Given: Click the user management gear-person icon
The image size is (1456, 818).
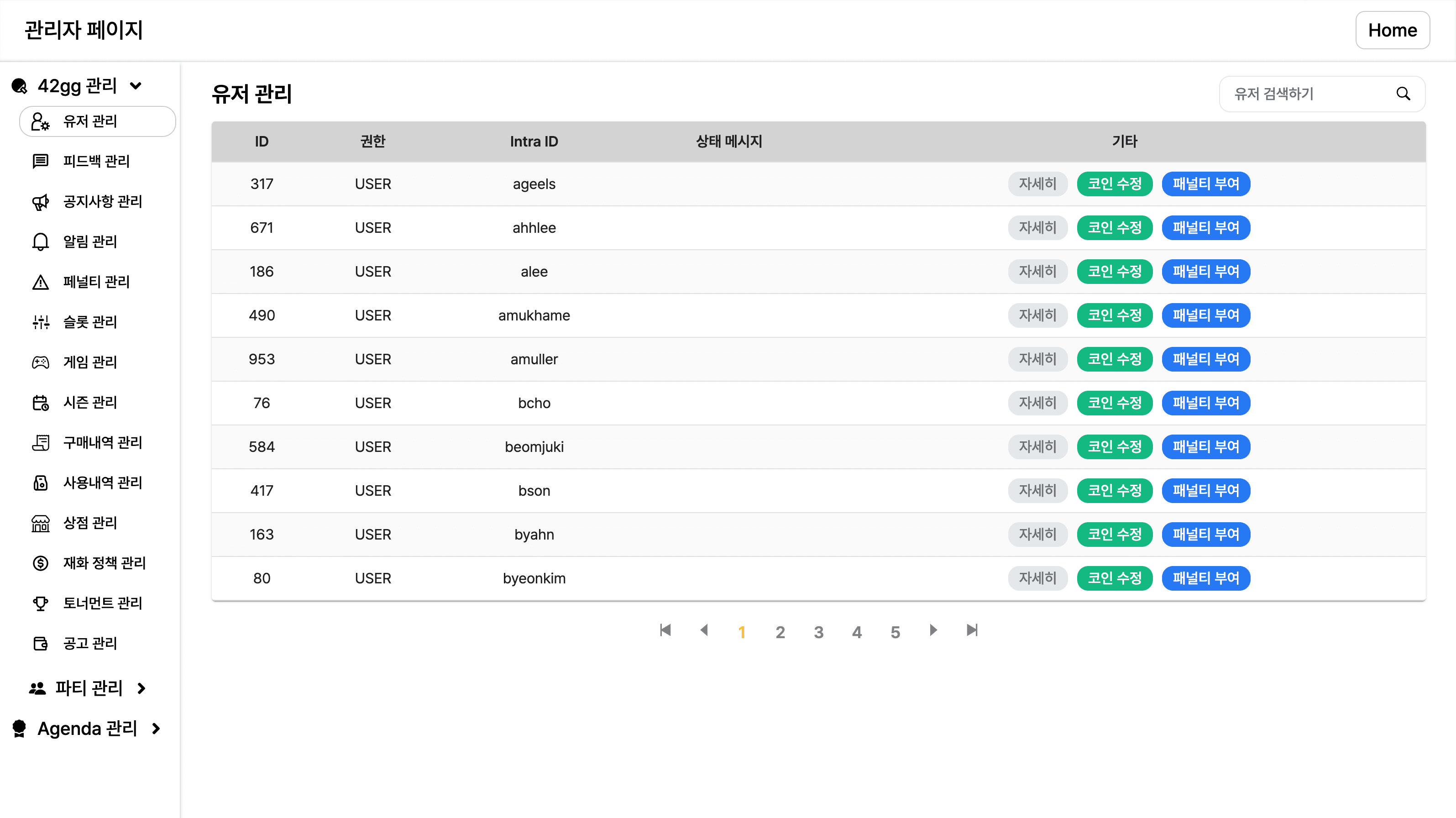Looking at the screenshot, I should [x=40, y=121].
